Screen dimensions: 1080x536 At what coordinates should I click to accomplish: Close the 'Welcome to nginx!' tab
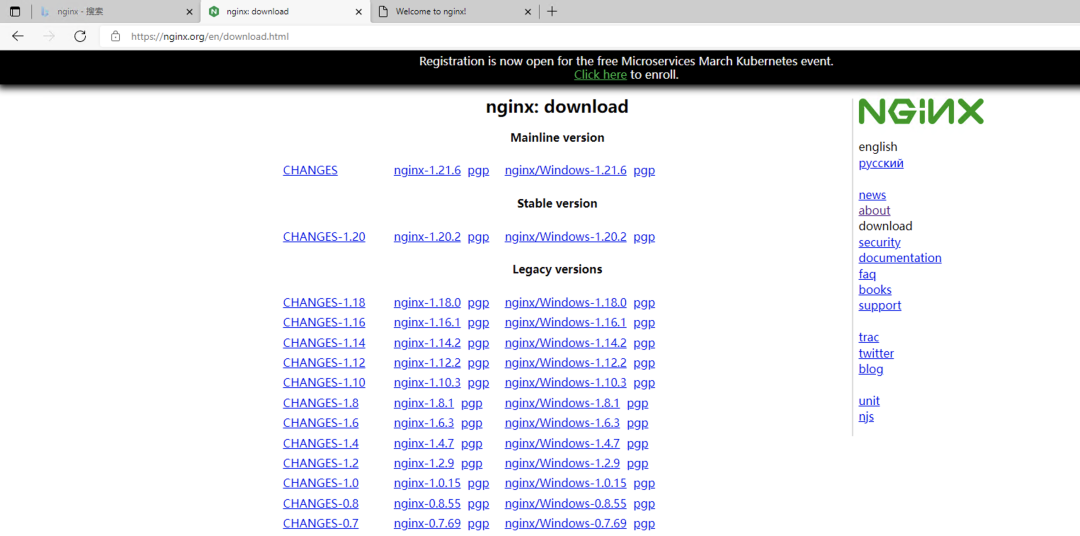[x=528, y=12]
